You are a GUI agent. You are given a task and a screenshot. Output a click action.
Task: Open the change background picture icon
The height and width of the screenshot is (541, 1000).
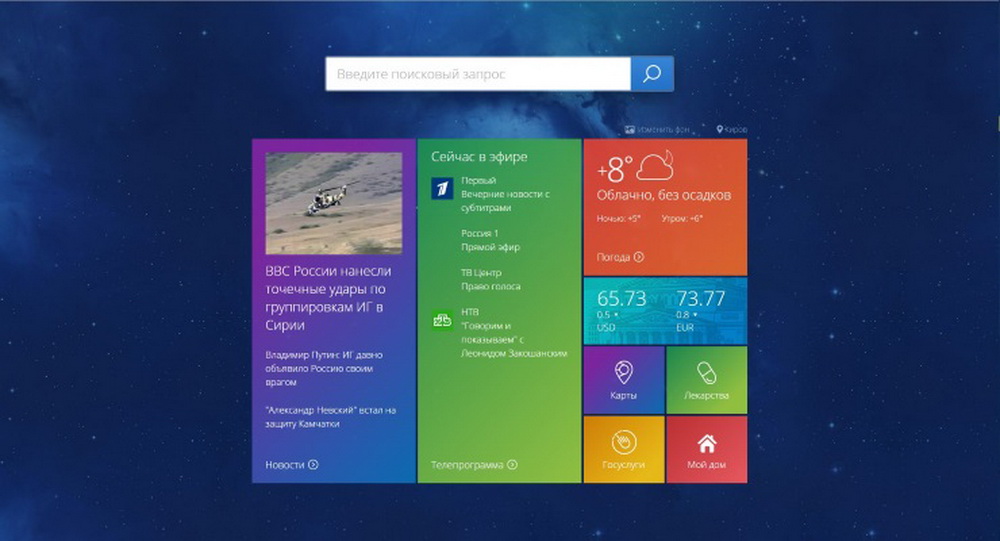pos(629,130)
